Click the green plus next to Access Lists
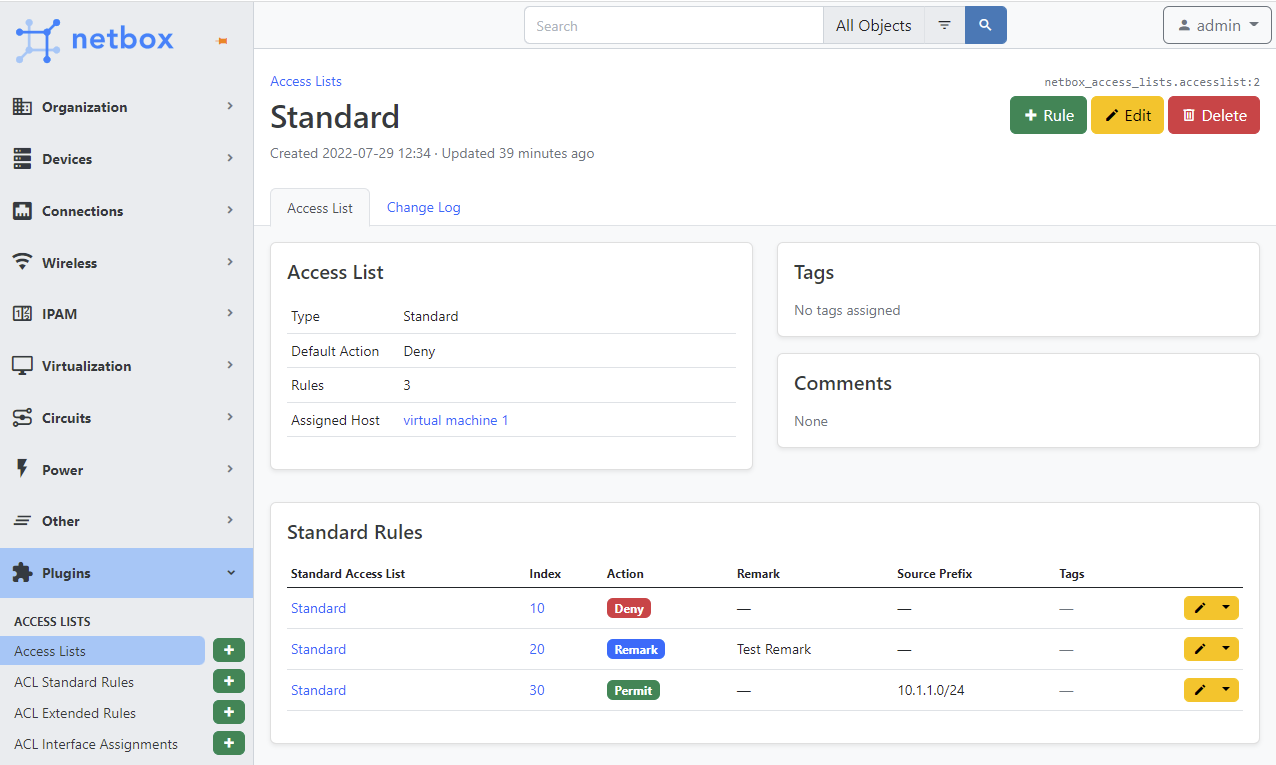1276x765 pixels. [228, 650]
